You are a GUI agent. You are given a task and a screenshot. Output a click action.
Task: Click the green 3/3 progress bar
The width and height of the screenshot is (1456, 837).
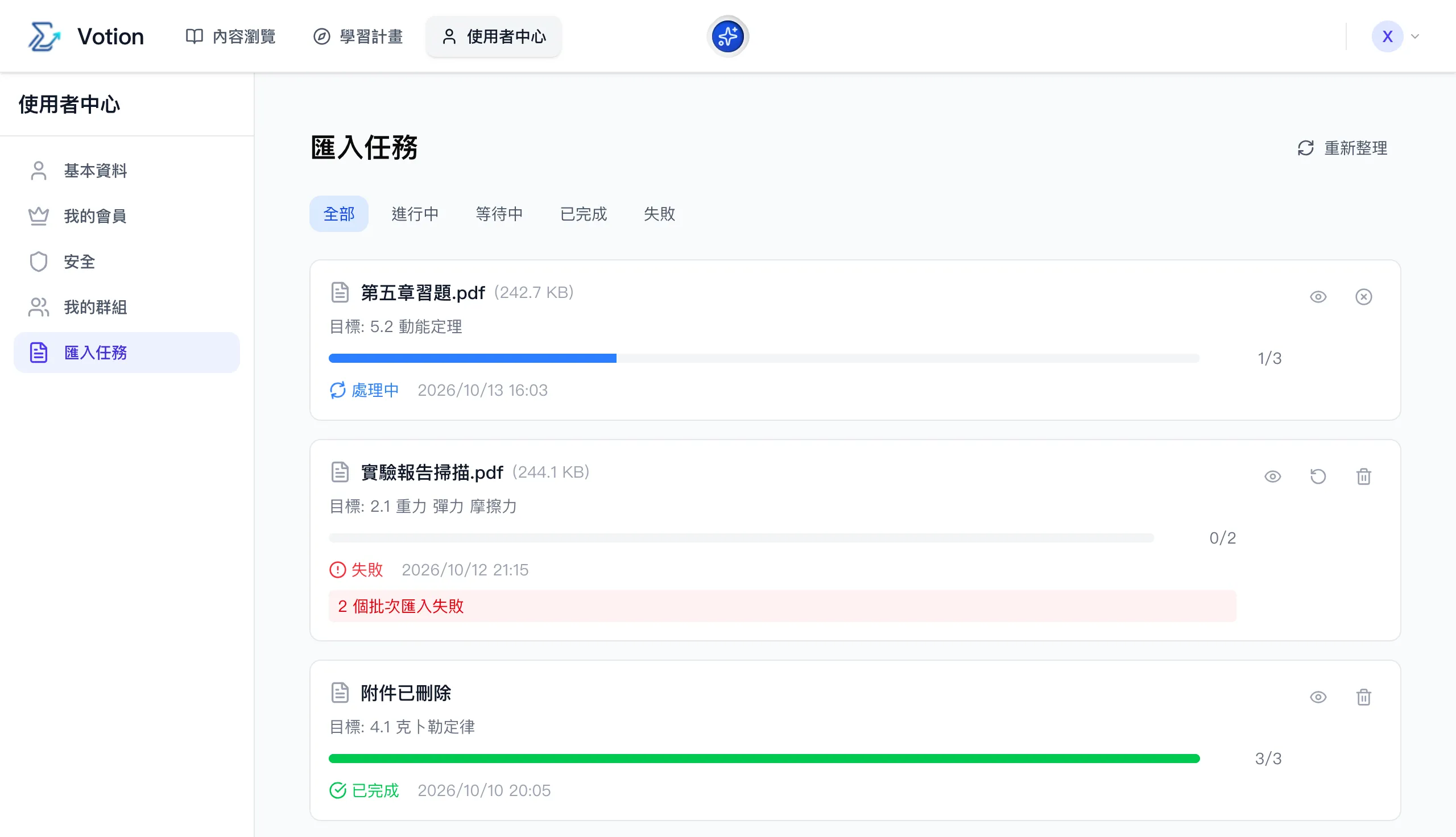pyautogui.click(x=764, y=758)
